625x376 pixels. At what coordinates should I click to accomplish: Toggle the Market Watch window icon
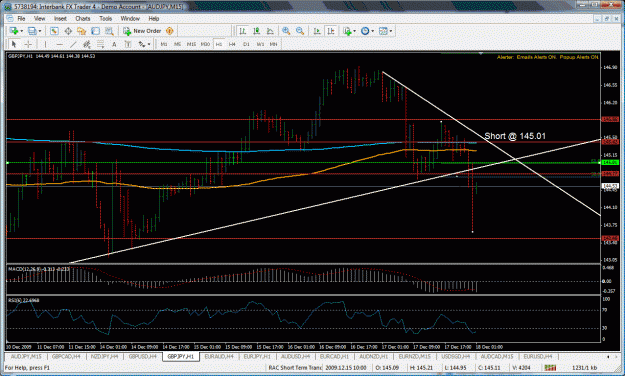[54, 31]
